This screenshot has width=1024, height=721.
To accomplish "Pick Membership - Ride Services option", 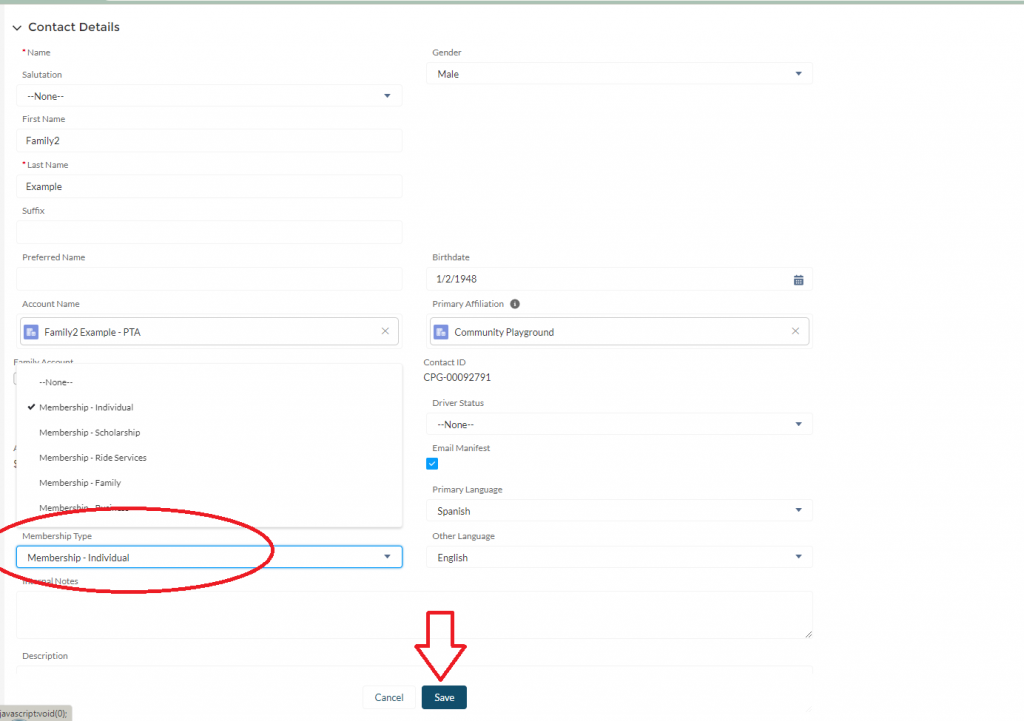I will pyautogui.click(x=92, y=458).
